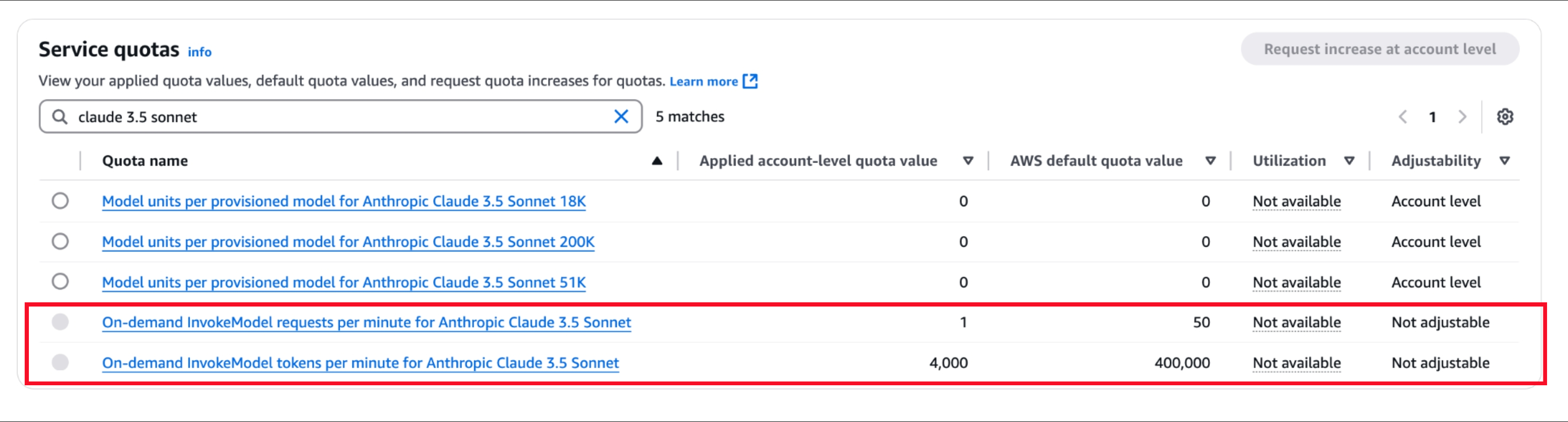This screenshot has width=1568, height=422.
Task: Open external link icon beside Learn more
Action: coord(750,81)
